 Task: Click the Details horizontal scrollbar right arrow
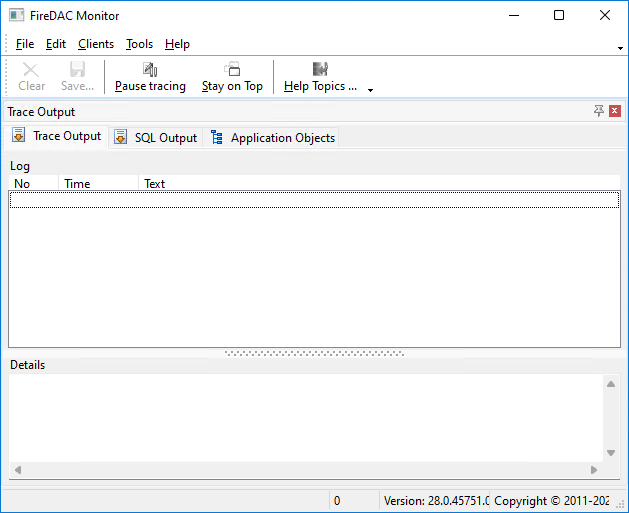point(594,470)
